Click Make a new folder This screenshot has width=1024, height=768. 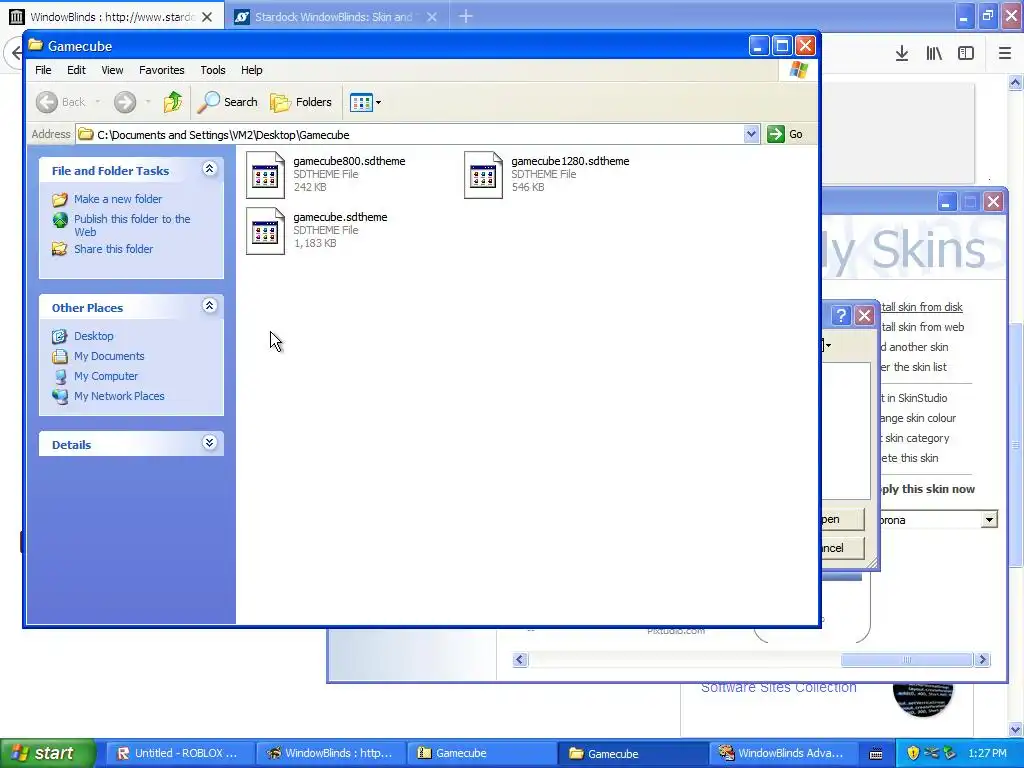(x=118, y=199)
